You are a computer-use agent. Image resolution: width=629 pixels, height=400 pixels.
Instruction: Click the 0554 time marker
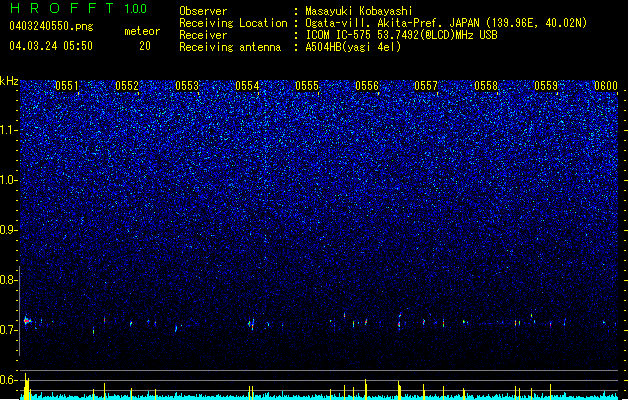[x=247, y=86]
